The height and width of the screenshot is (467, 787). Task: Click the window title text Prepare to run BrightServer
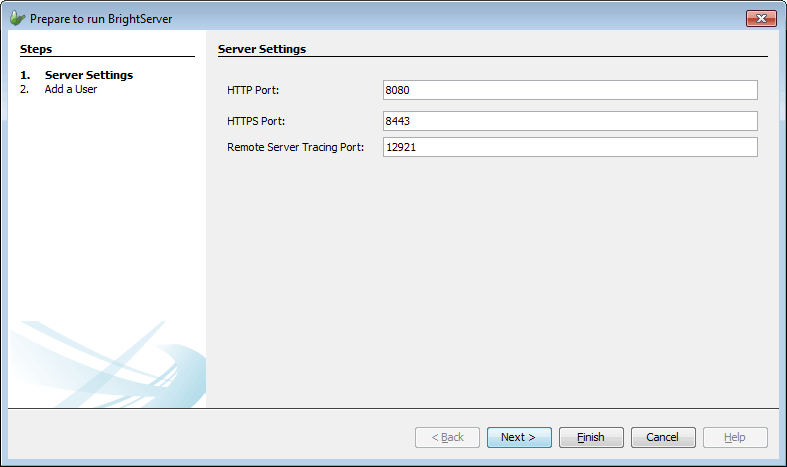pyautogui.click(x=101, y=19)
